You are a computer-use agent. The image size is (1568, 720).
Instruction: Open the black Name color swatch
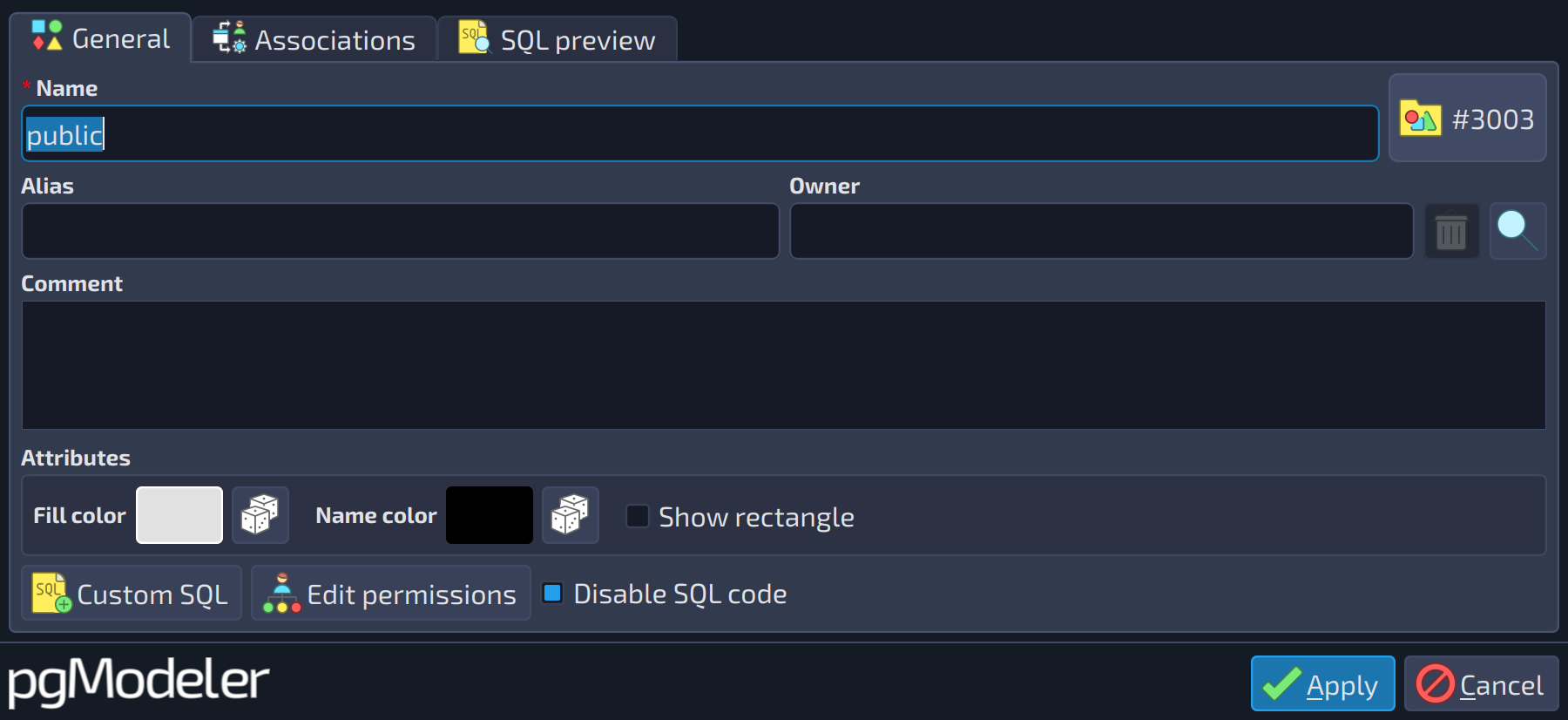point(490,515)
